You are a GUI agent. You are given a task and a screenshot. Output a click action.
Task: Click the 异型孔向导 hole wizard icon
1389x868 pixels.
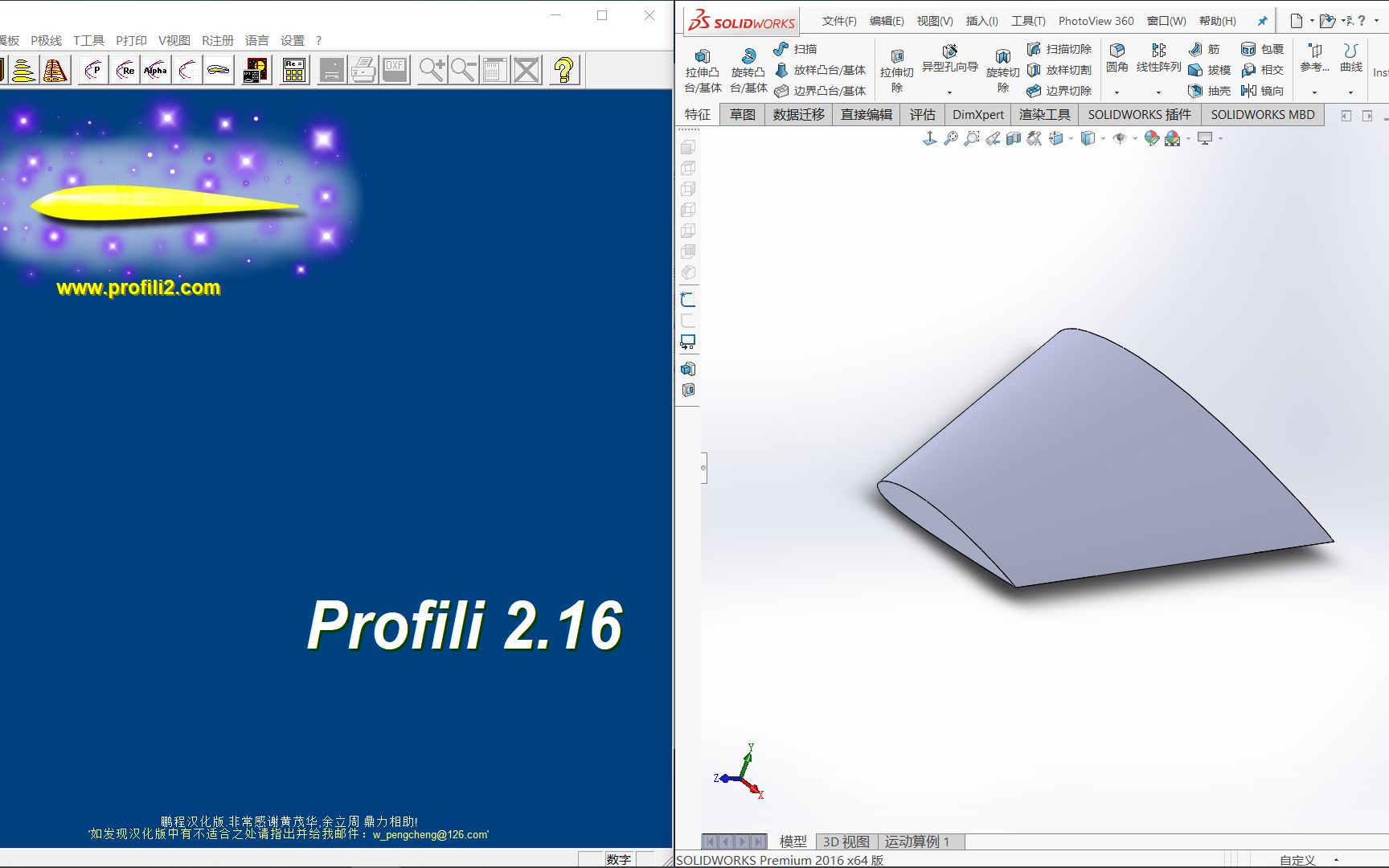tap(949, 52)
